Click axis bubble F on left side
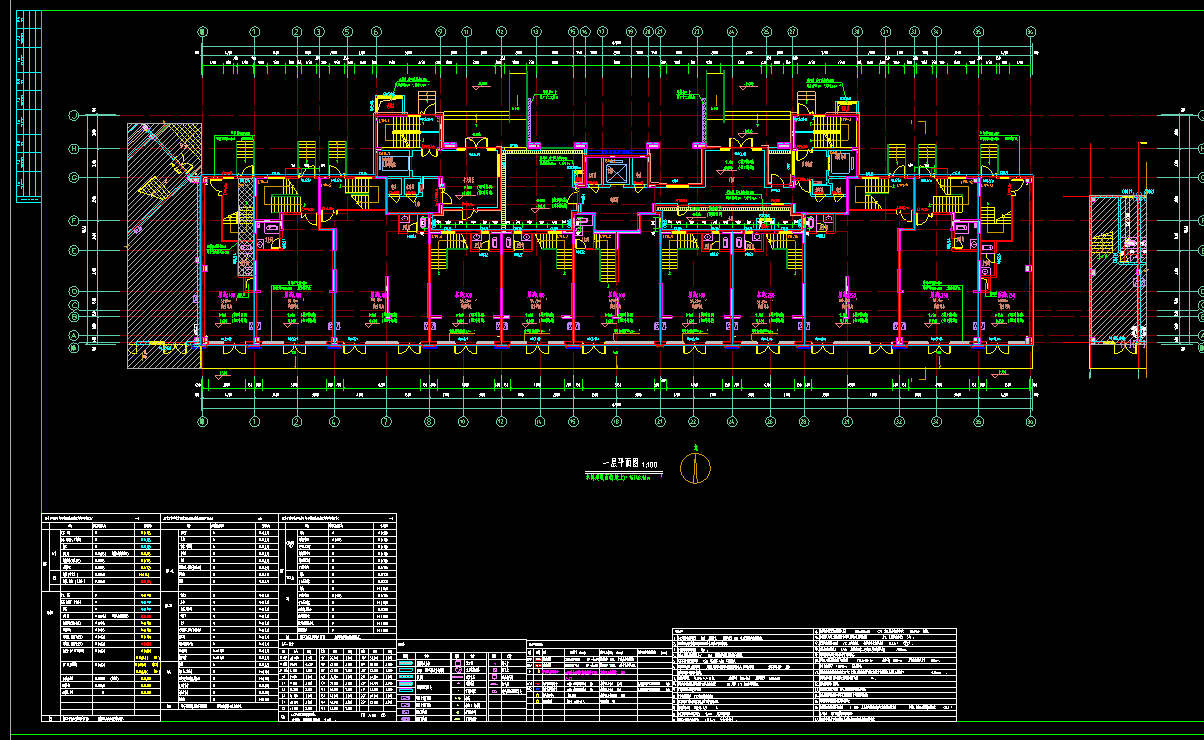Image resolution: width=1204 pixels, height=740 pixels. 73,220
